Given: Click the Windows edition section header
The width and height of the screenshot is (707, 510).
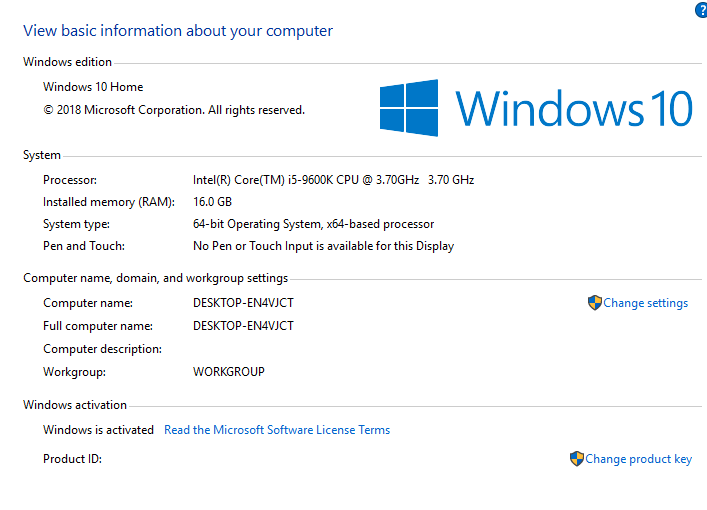Looking at the screenshot, I should [67, 62].
